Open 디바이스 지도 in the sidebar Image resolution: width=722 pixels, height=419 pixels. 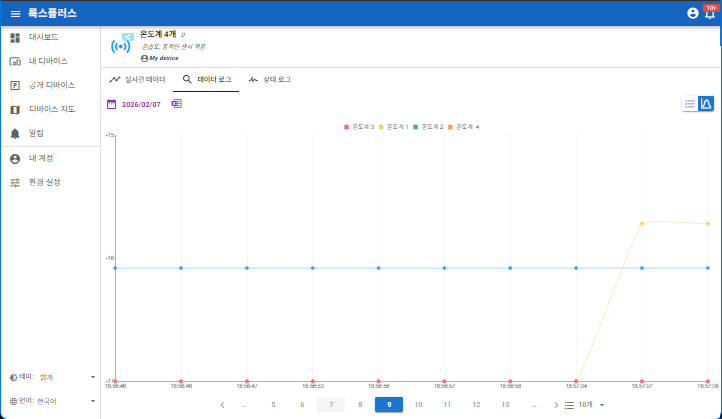(x=50, y=109)
